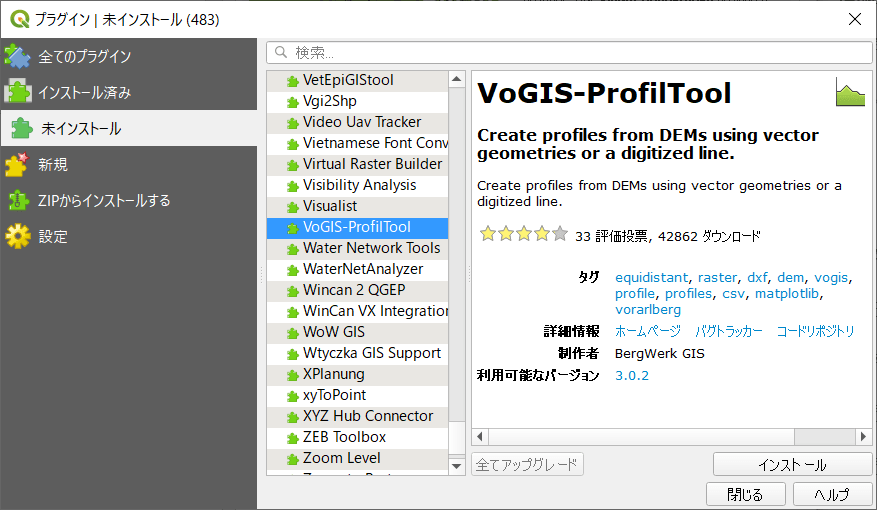
Task: Select Video Uav Tracker plugin
Action: click(357, 122)
